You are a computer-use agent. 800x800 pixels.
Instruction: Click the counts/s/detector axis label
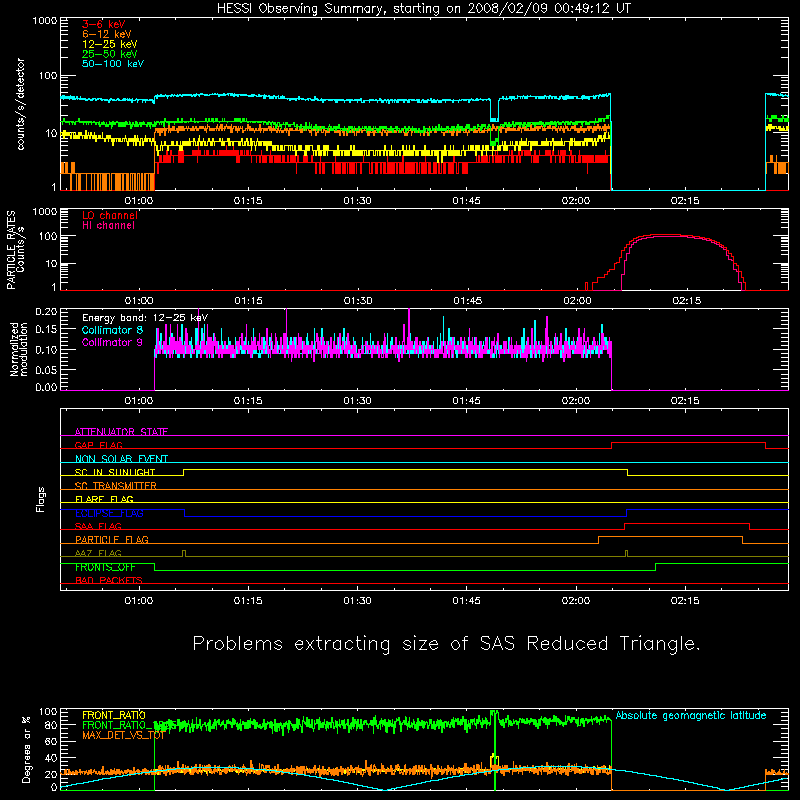(20, 104)
